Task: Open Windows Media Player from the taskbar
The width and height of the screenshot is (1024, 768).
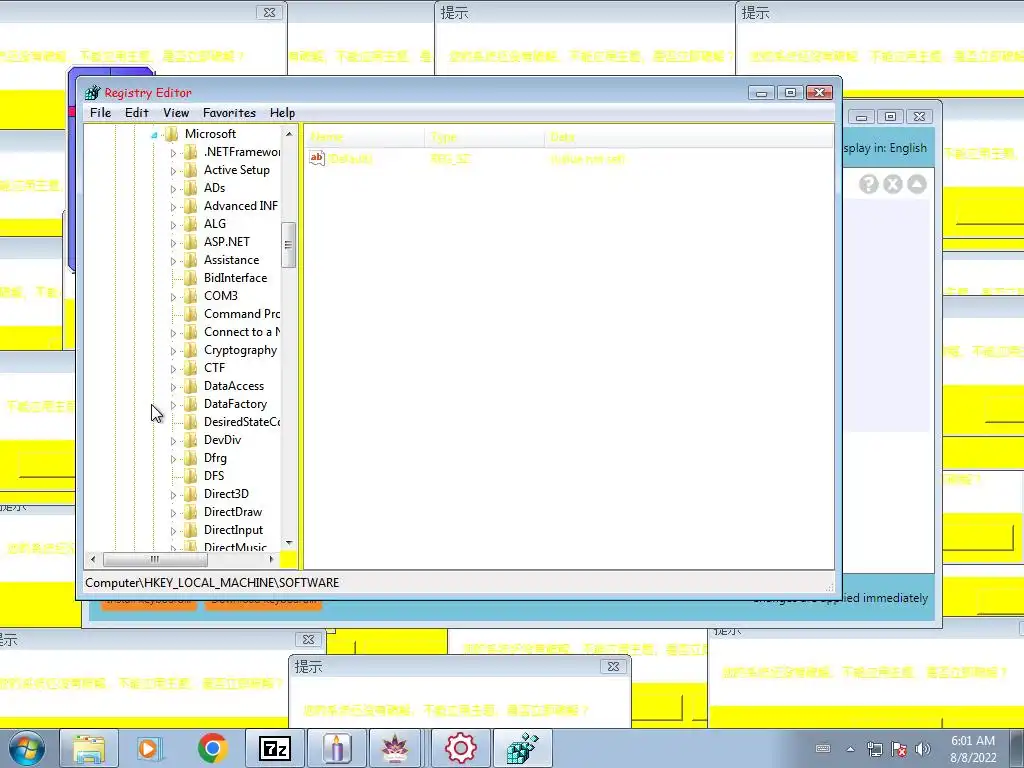Action: (150, 748)
